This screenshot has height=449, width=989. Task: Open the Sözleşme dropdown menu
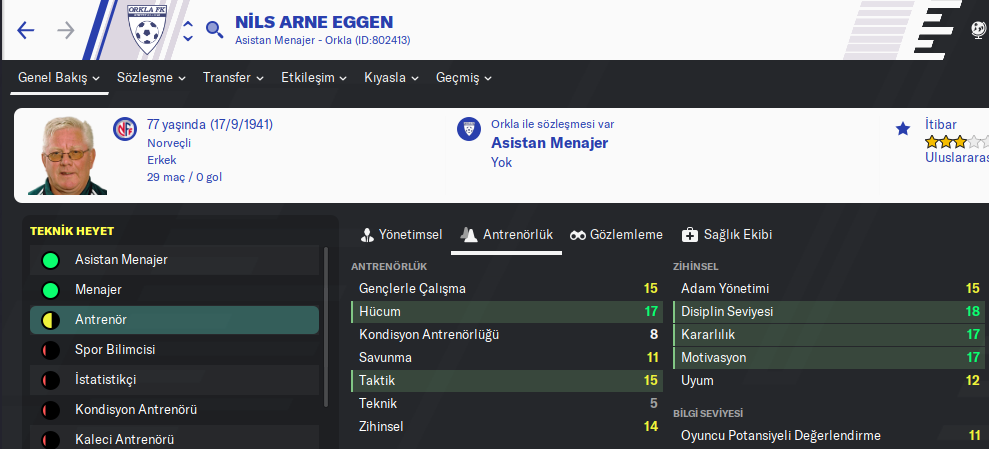(151, 78)
